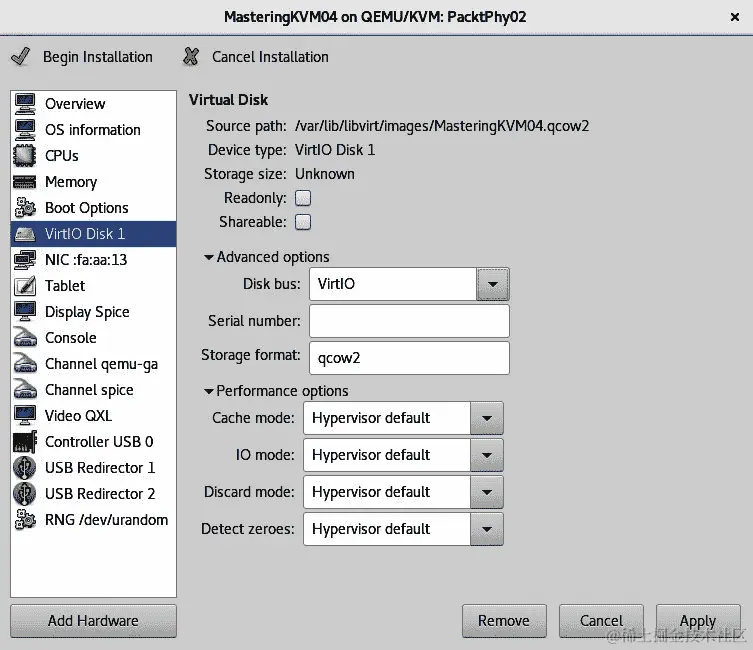Click the Begin Installation checkmark icon
This screenshot has height=650, width=753.
click(21, 57)
